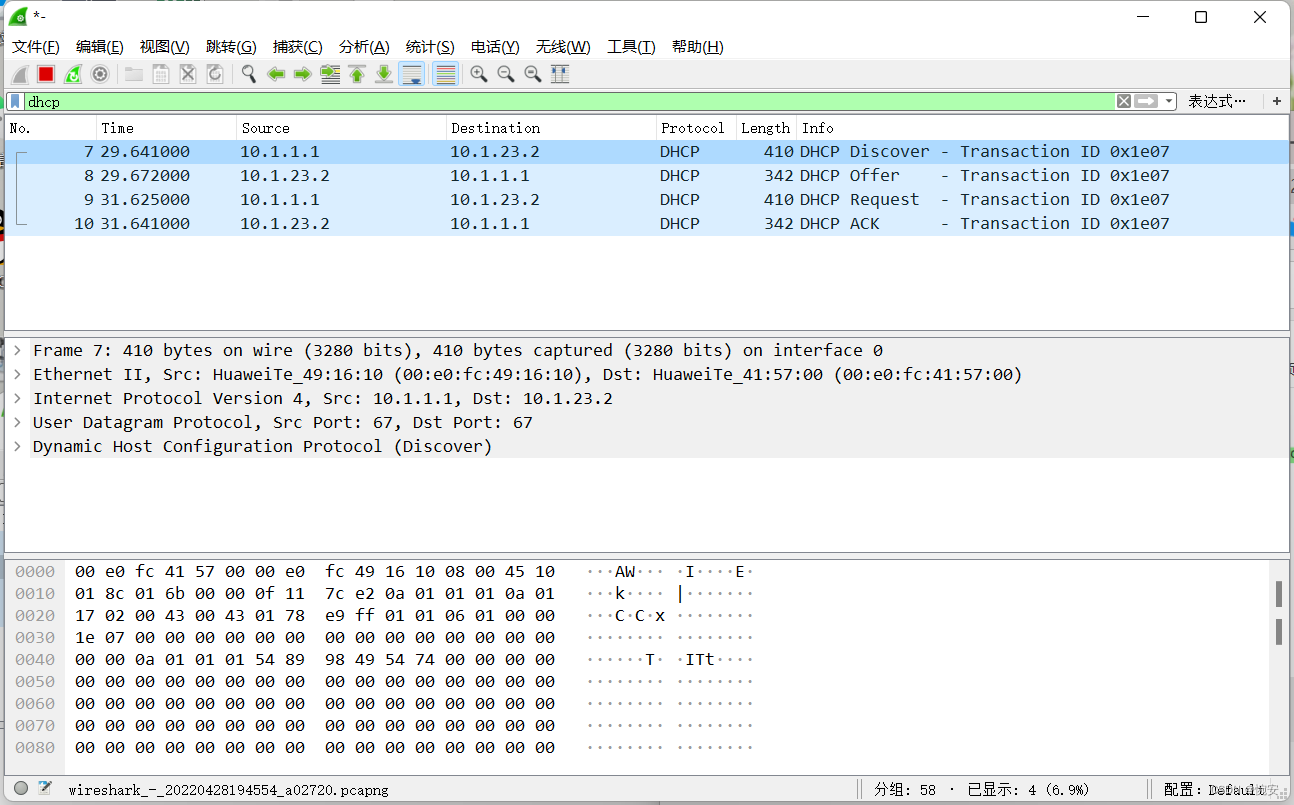The width and height of the screenshot is (1294, 805).
Task: Restart the current capture
Action: tap(73, 74)
